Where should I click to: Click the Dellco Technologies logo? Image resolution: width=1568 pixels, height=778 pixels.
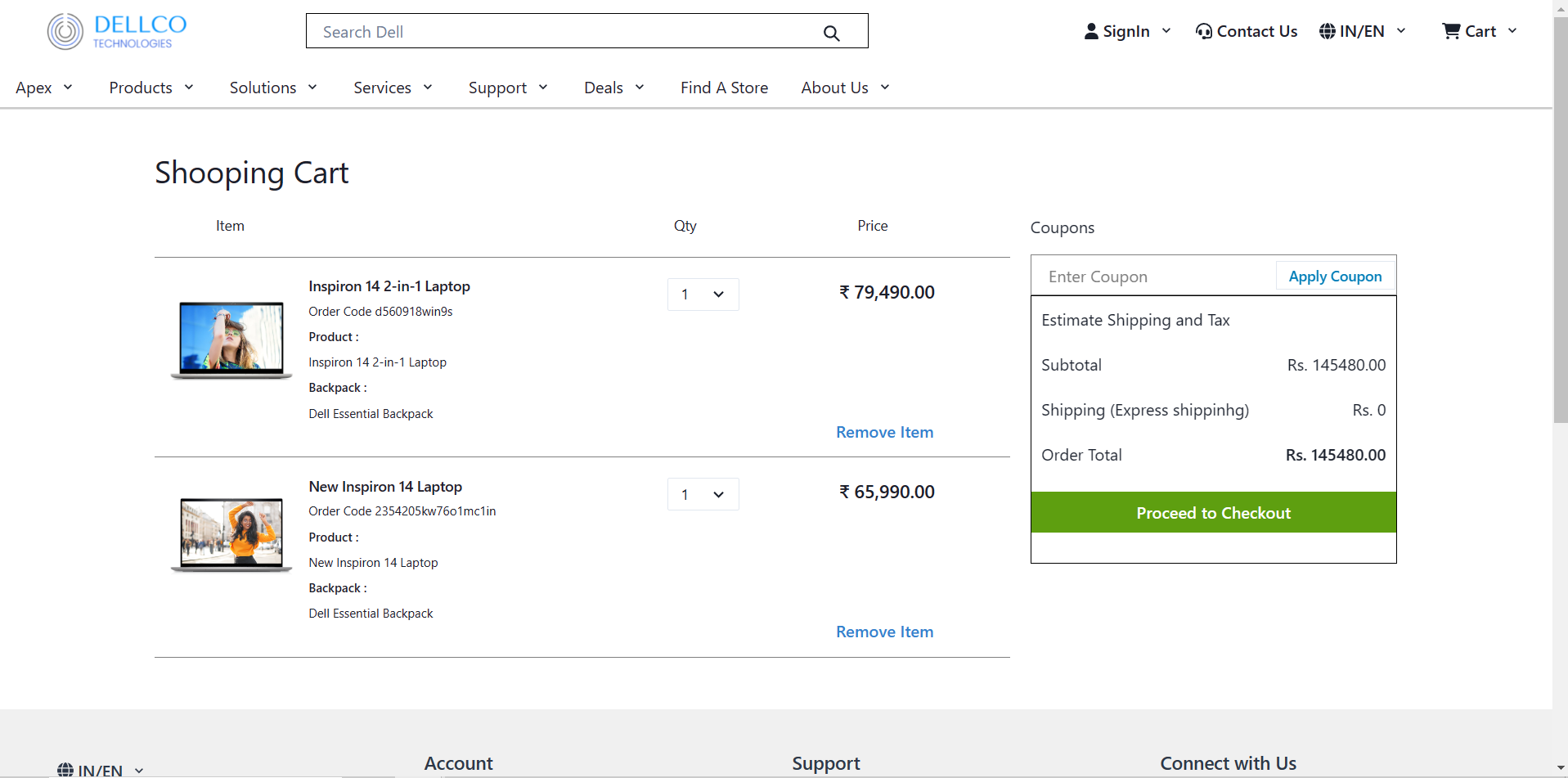(x=117, y=31)
